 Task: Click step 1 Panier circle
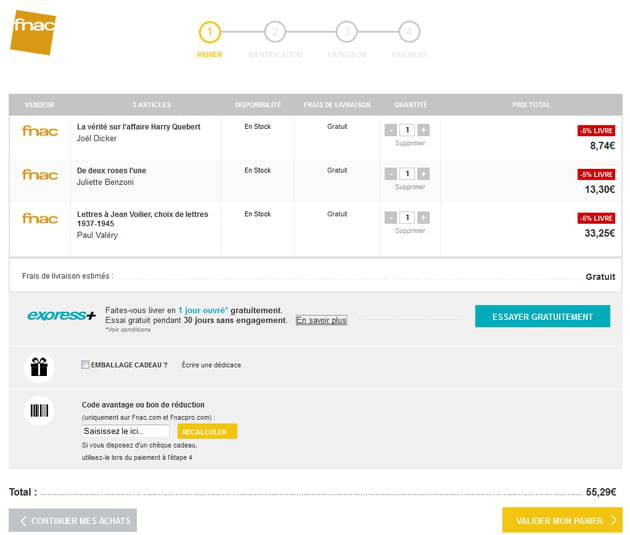coord(210,32)
